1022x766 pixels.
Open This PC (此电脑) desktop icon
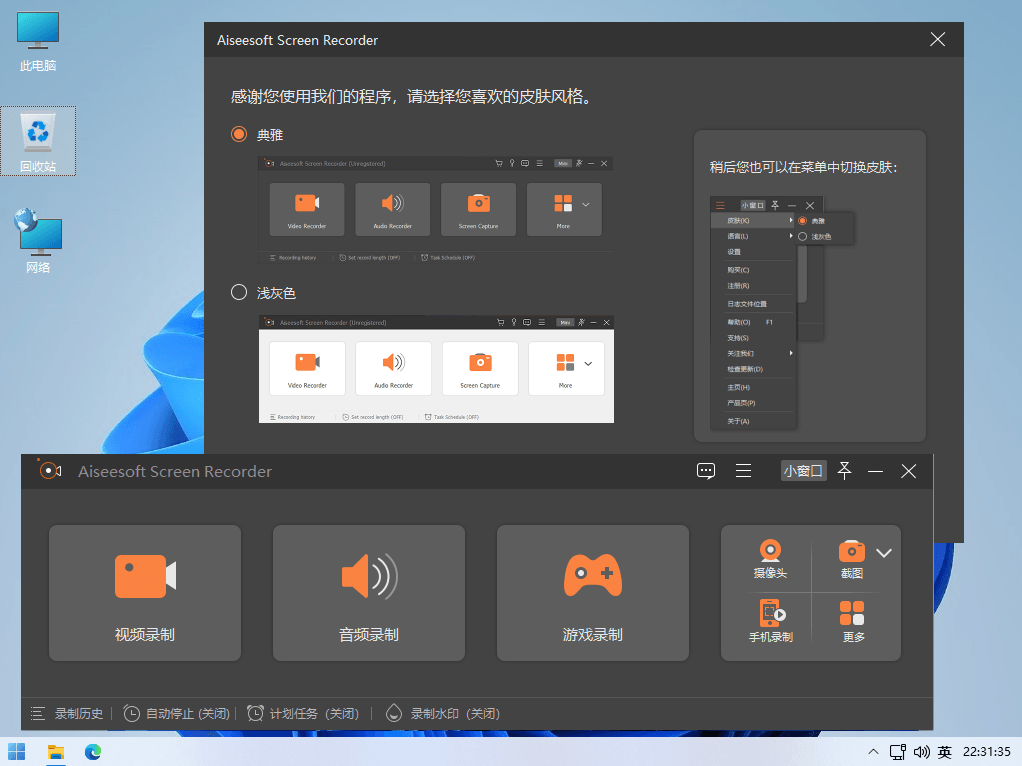pyautogui.click(x=38, y=41)
